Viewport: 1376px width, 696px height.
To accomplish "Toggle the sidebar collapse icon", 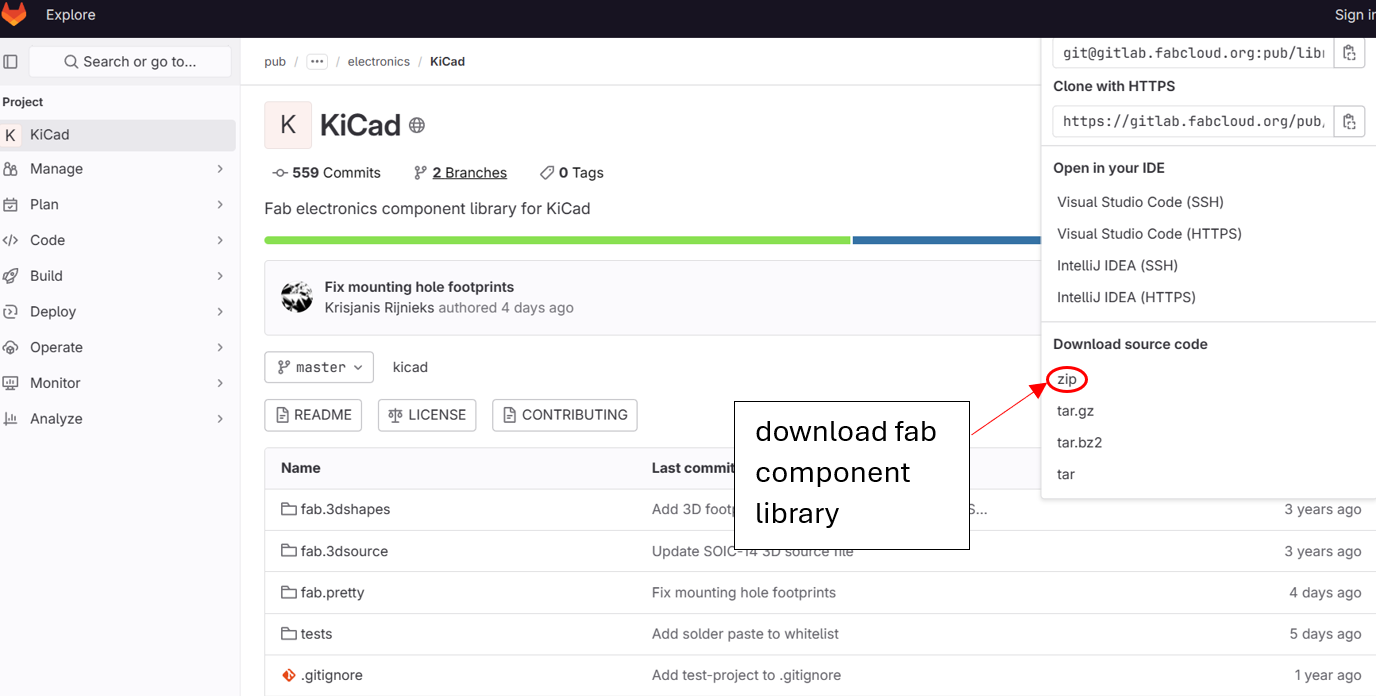I will (x=10, y=62).
